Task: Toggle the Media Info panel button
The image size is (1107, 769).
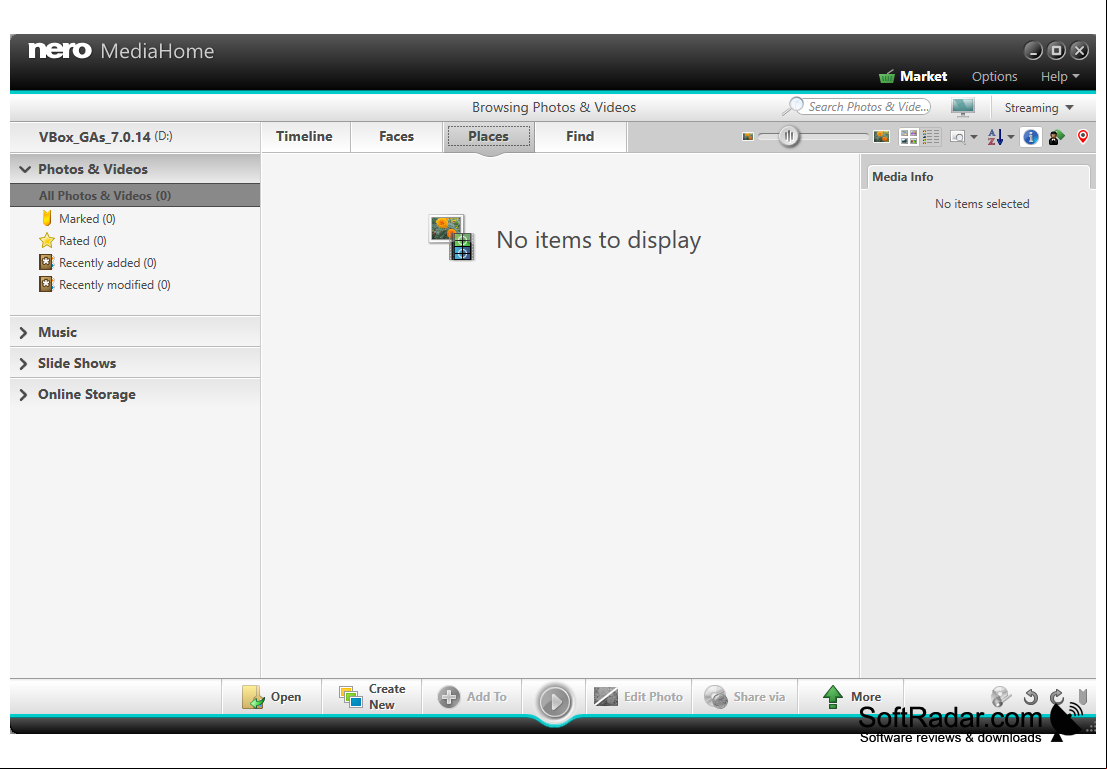Action: (1031, 137)
